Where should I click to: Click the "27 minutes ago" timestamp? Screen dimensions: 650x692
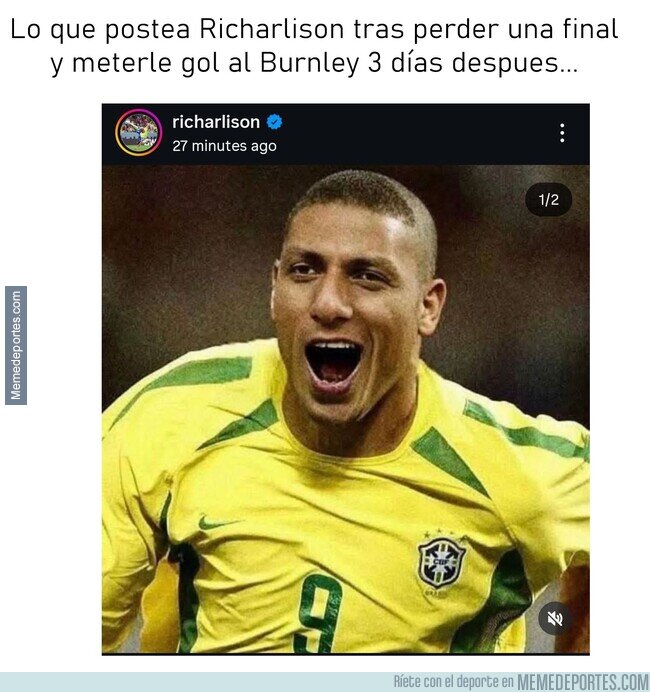pos(224,146)
